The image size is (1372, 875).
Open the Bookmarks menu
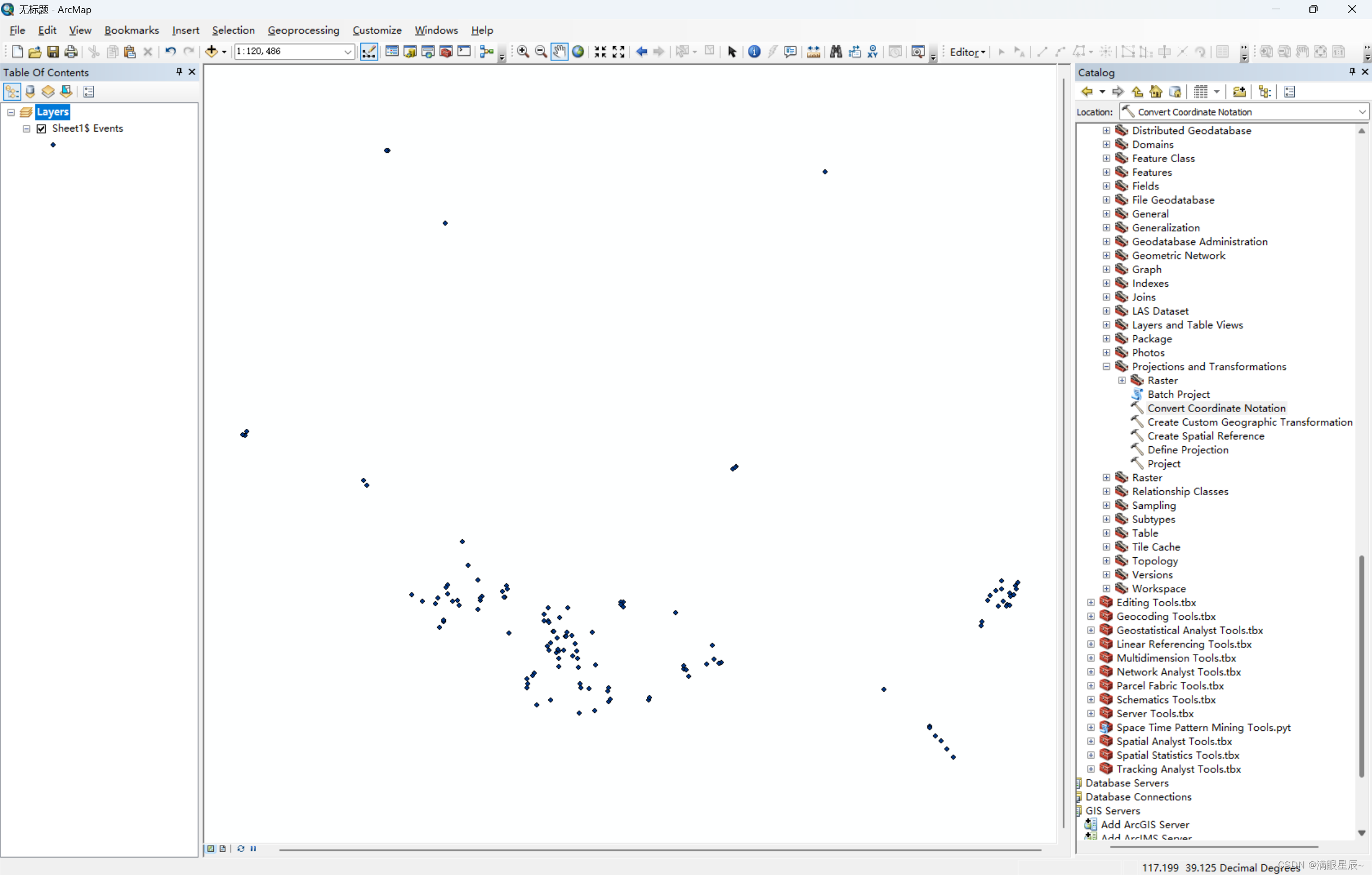131,30
